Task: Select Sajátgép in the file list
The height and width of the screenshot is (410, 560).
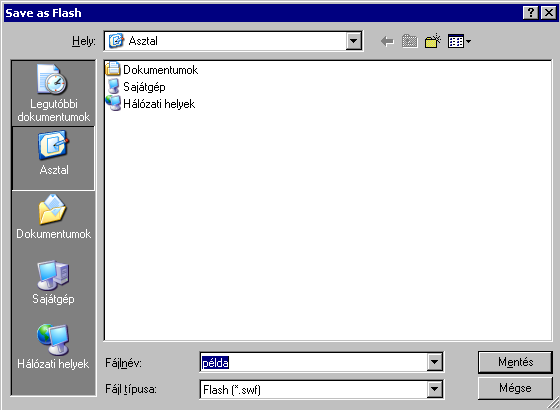Action: pyautogui.click(x=136, y=87)
